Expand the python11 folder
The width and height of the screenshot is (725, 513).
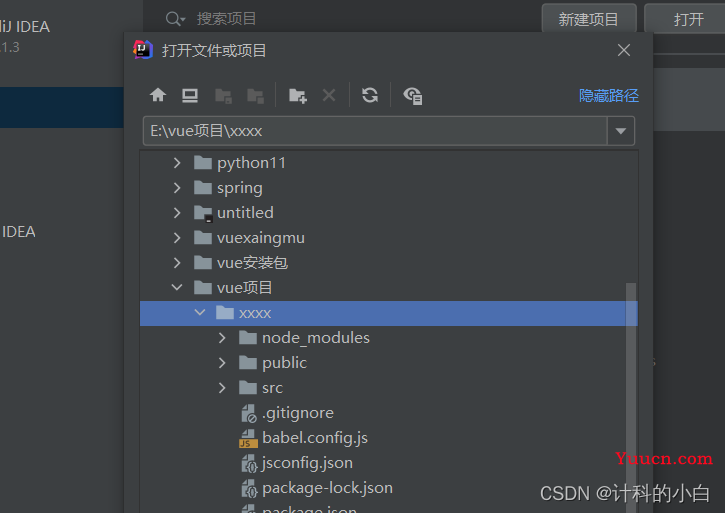coord(177,163)
